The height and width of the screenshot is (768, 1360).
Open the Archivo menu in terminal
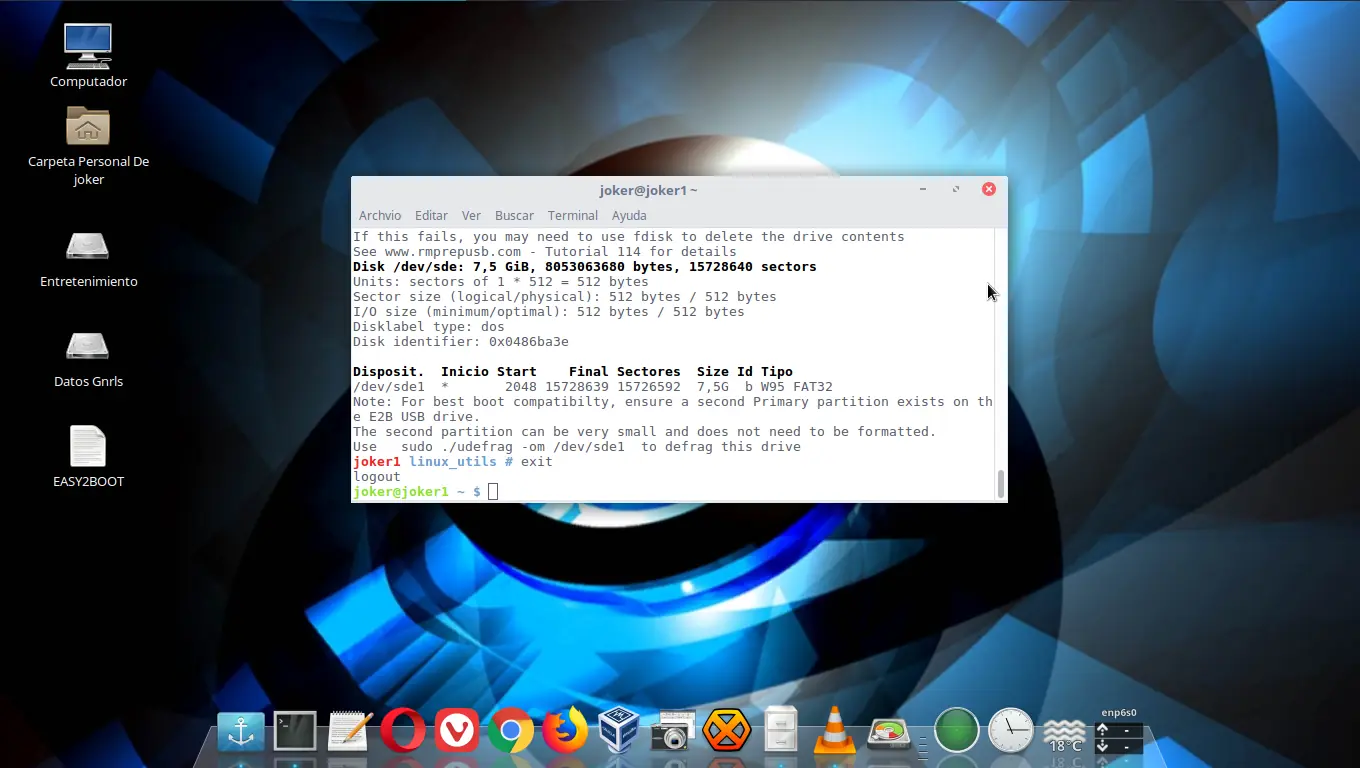click(x=379, y=215)
